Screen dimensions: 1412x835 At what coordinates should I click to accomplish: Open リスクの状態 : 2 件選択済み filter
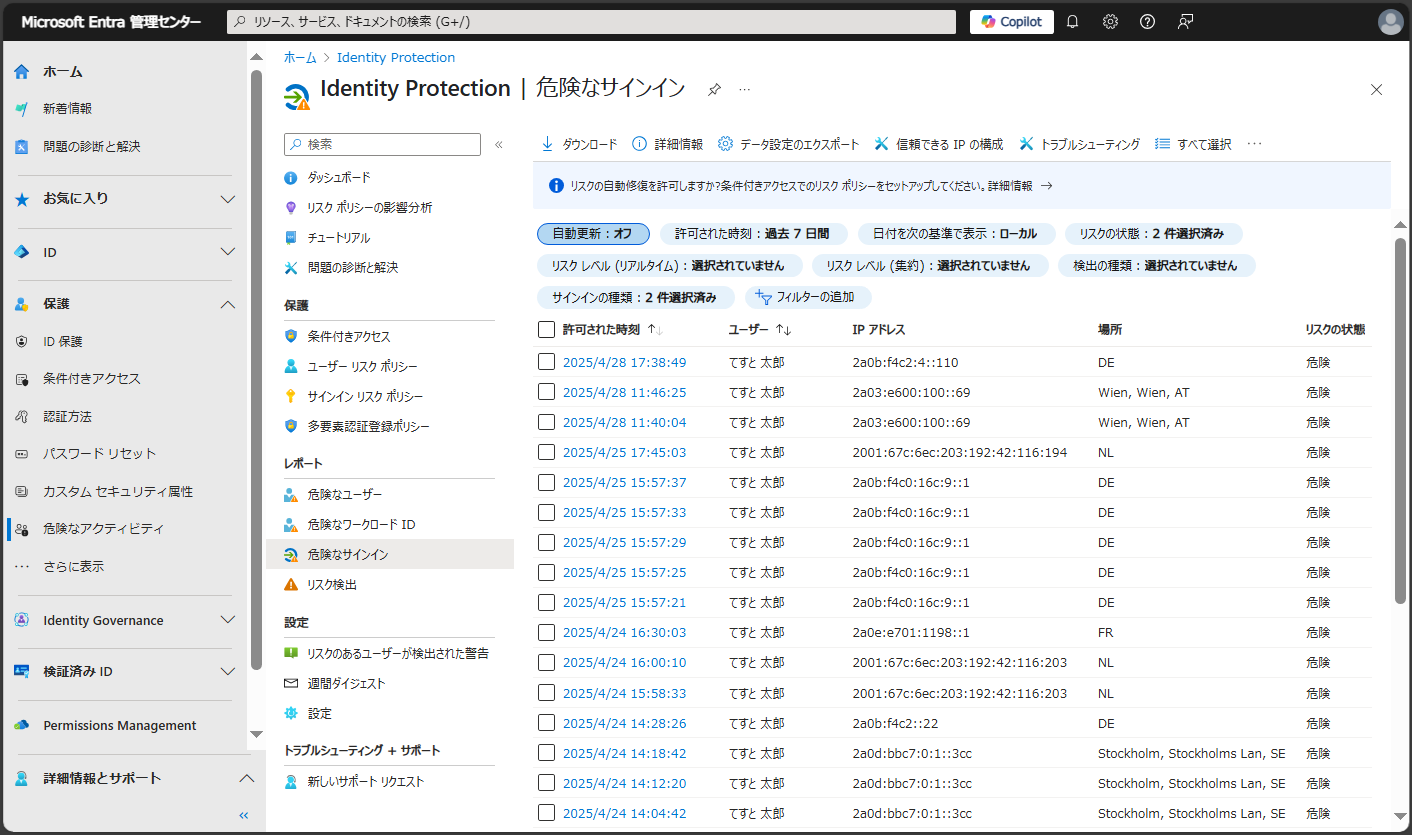coord(1153,234)
